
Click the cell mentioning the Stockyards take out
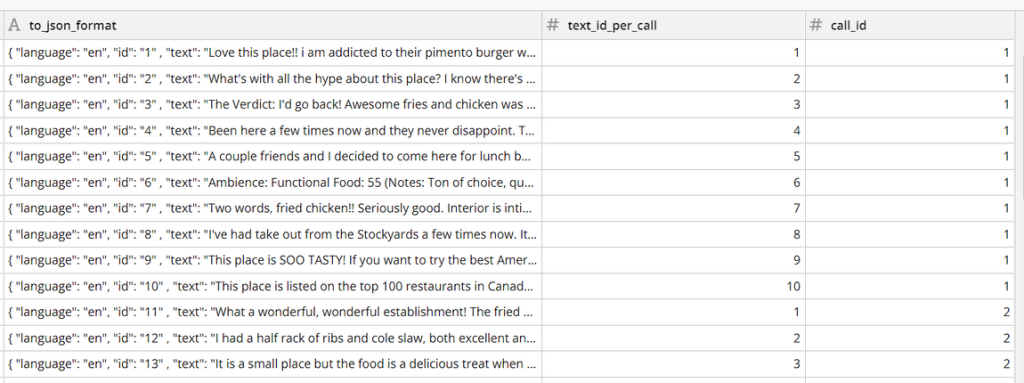[273, 234]
